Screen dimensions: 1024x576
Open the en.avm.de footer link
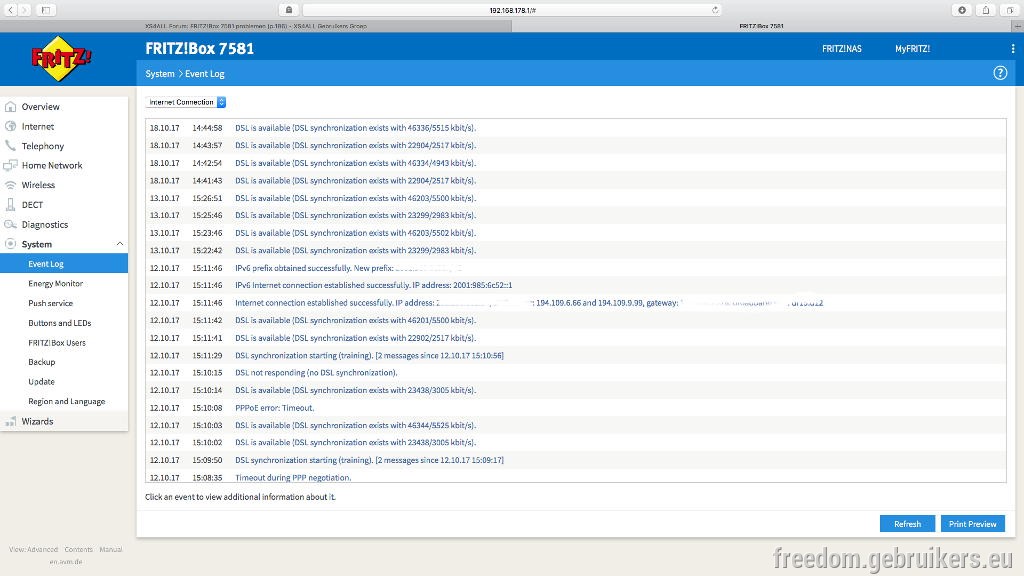tap(66, 562)
